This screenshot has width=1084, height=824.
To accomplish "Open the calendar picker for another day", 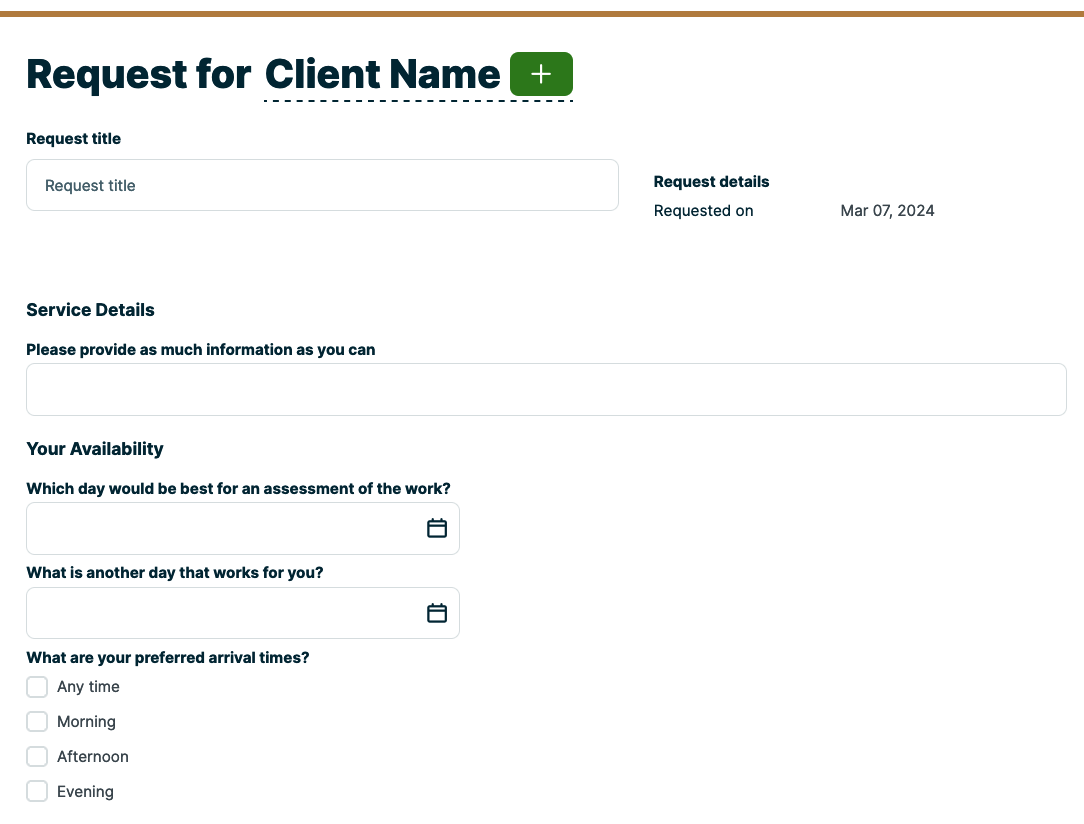I will point(436,612).
